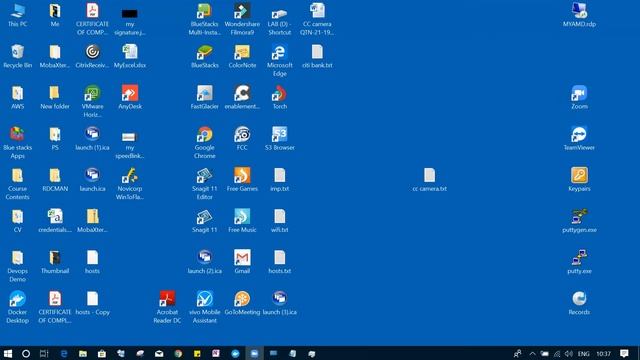Select the MyExcel.xlsx file
This screenshot has height=360, width=640.
130,56
